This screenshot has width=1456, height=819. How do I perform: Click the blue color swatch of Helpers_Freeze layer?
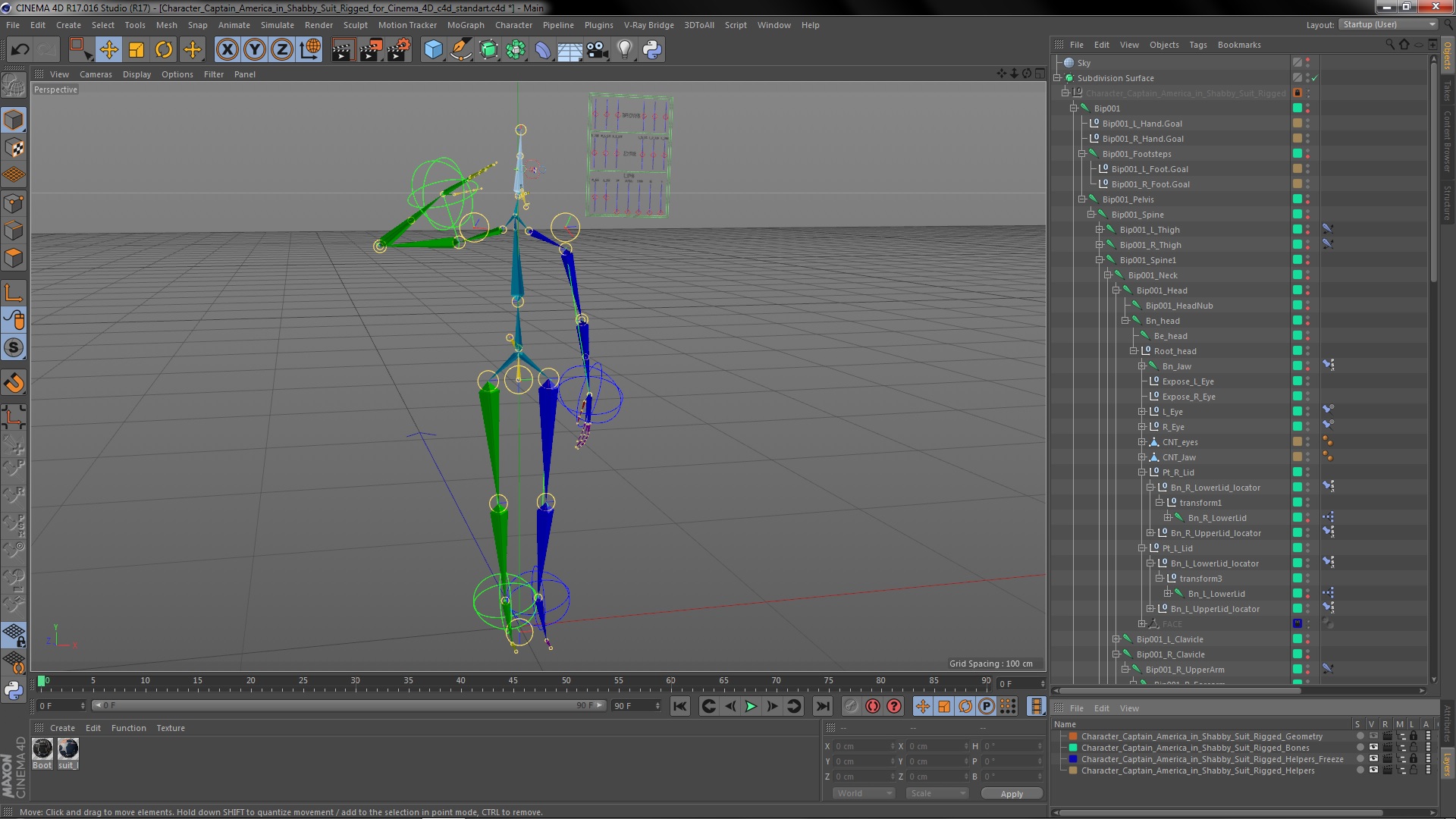pyautogui.click(x=1073, y=759)
